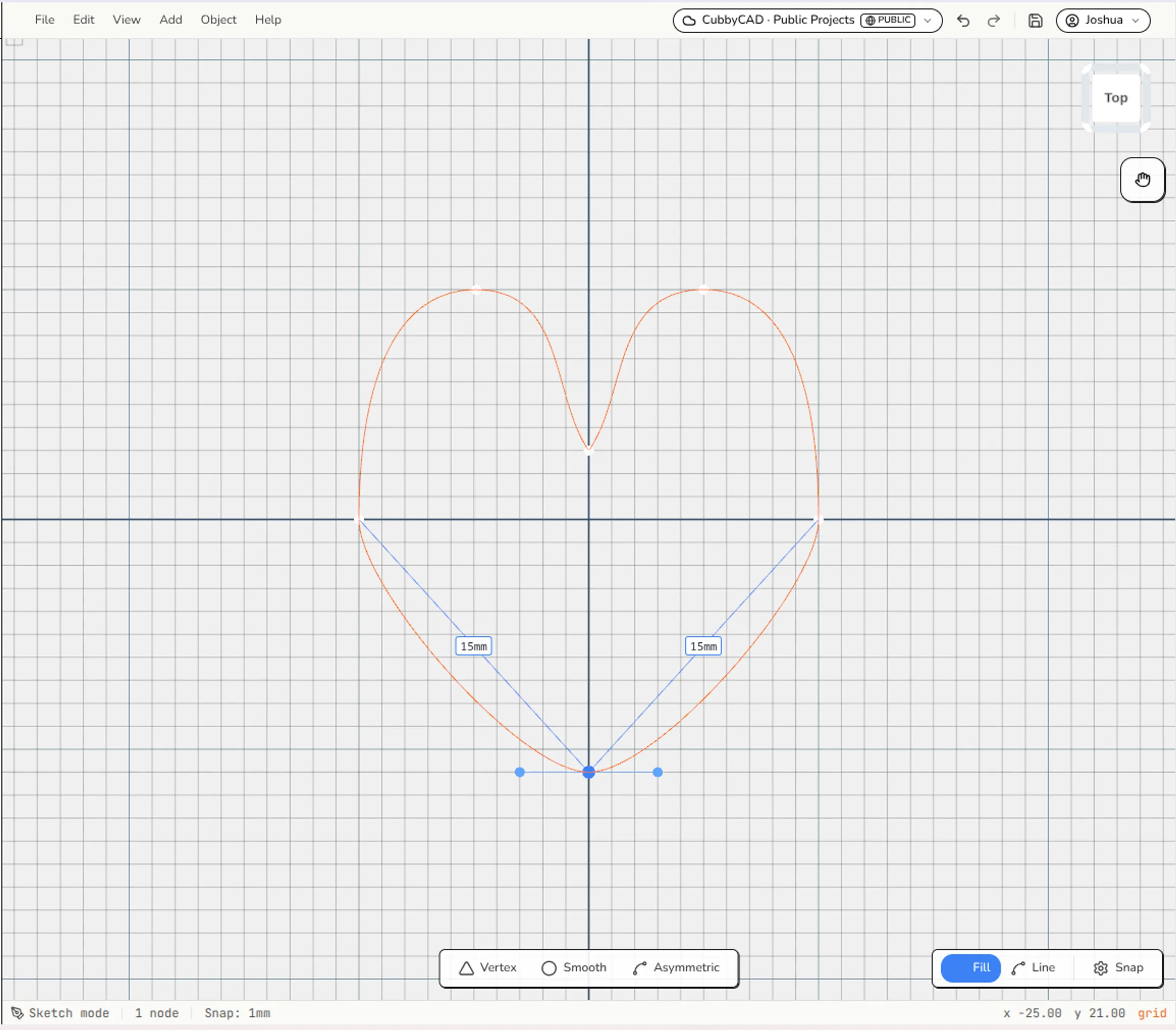Click the Sketch mode status indicator
This screenshot has width=1176, height=1030.
(59, 1013)
